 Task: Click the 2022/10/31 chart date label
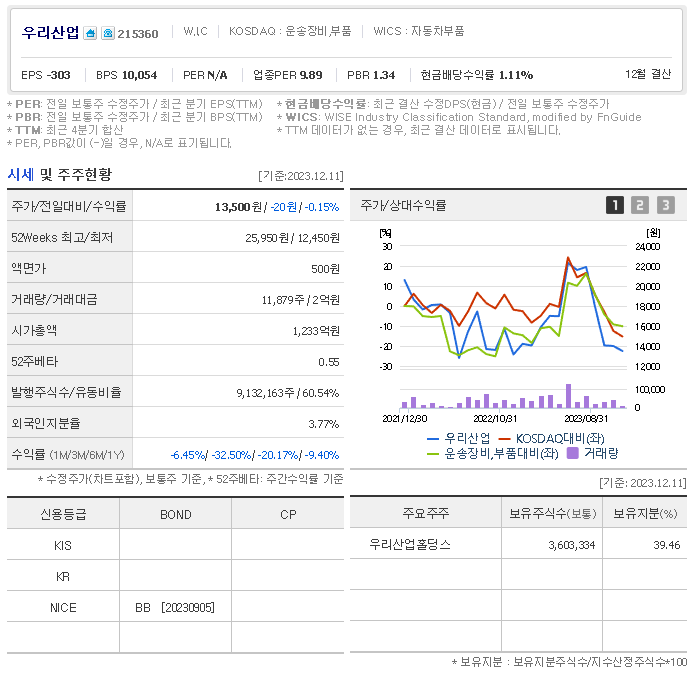495,419
